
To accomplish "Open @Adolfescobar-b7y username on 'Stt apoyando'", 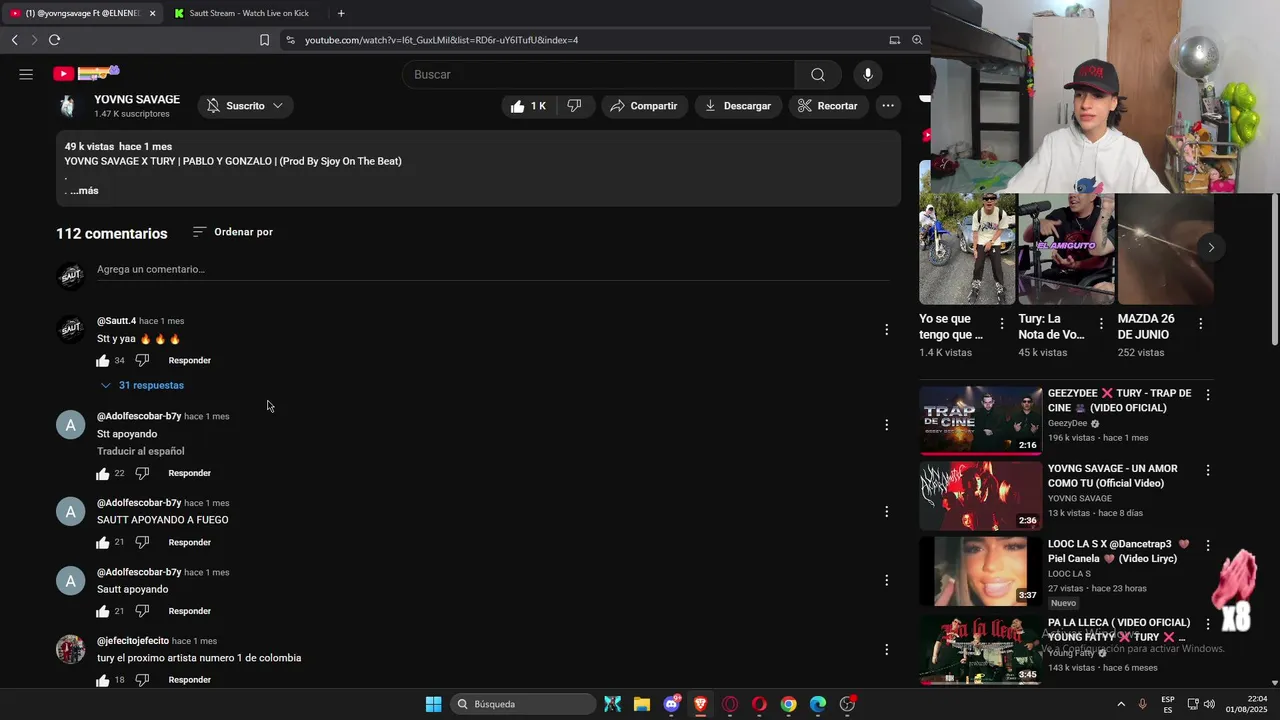I will [x=139, y=416].
